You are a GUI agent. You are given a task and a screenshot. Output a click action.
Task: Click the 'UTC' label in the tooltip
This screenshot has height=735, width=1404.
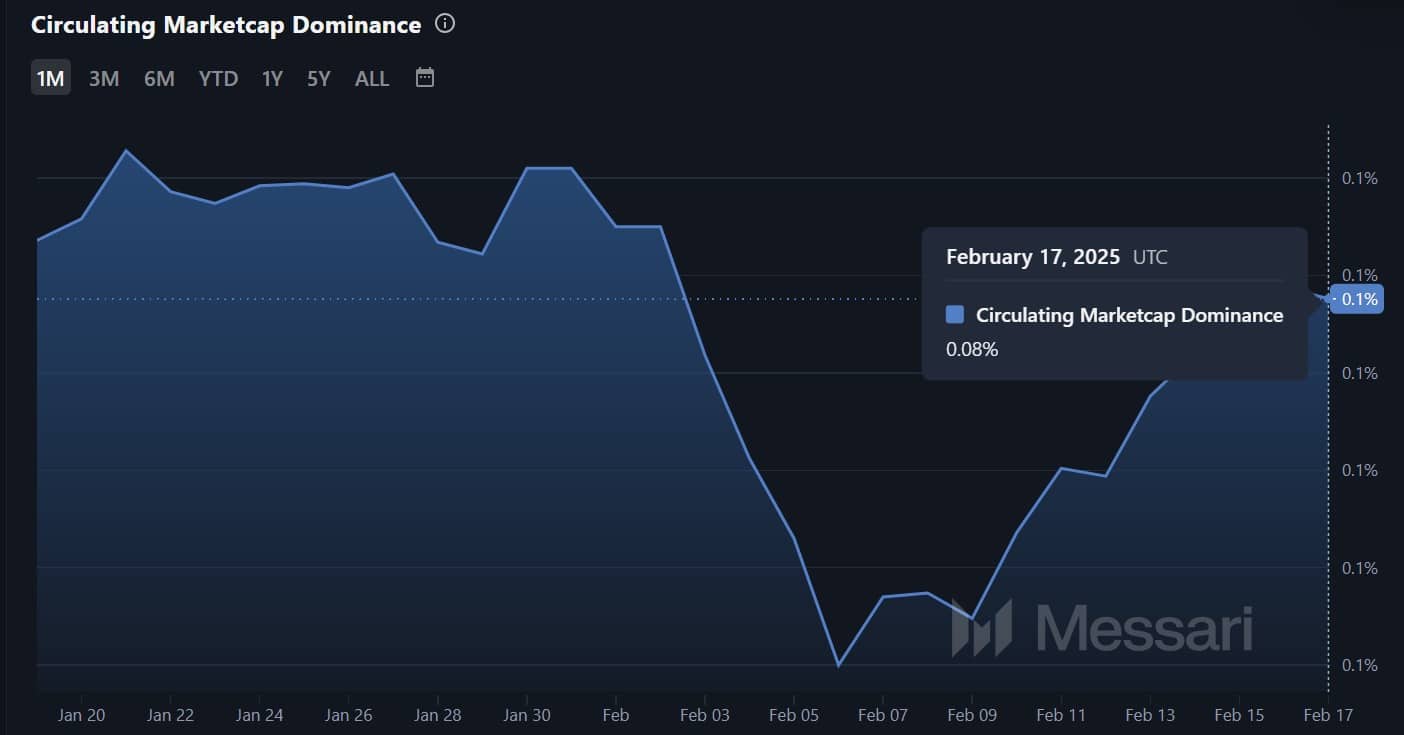[x=1150, y=257]
